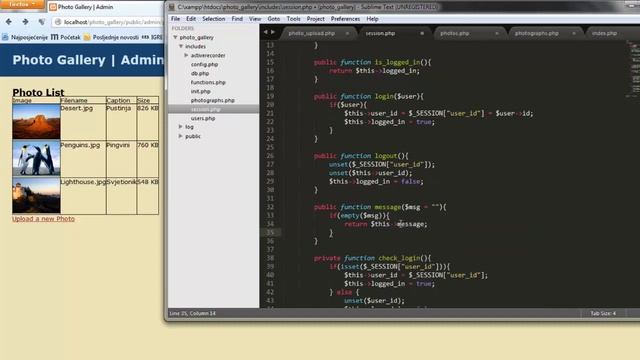The height and width of the screenshot is (360, 640).
Task: Collapse the photo_gallery folder in sidebar
Action: pos(175,37)
